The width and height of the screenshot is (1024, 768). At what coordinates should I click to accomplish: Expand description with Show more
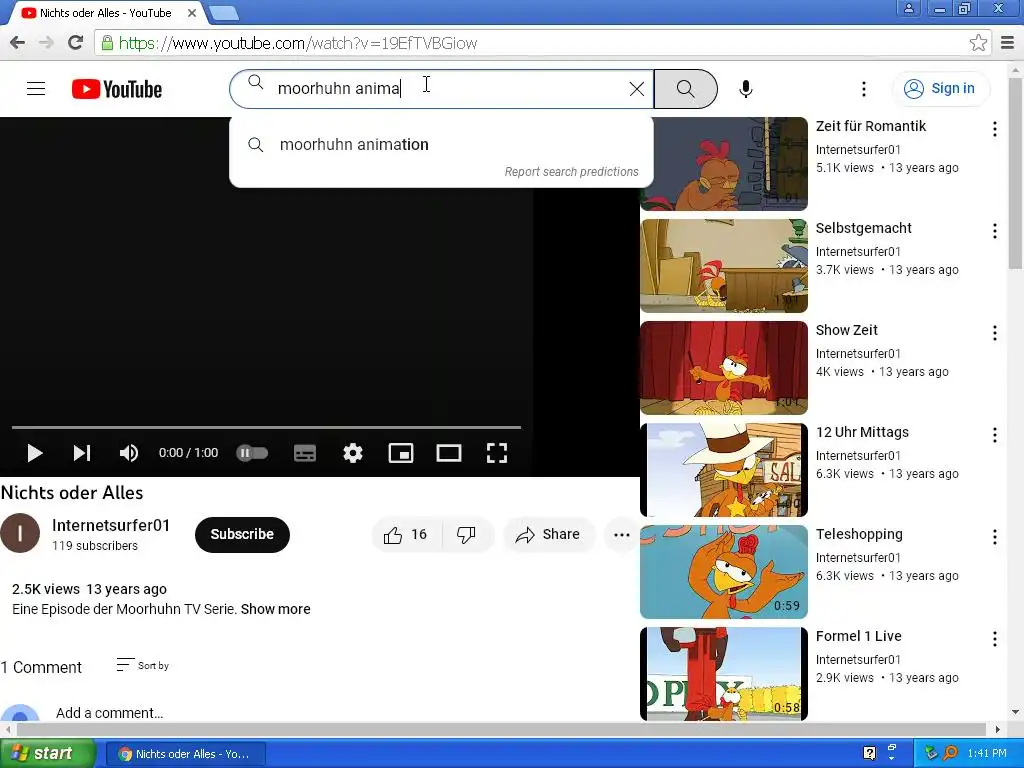pos(276,609)
